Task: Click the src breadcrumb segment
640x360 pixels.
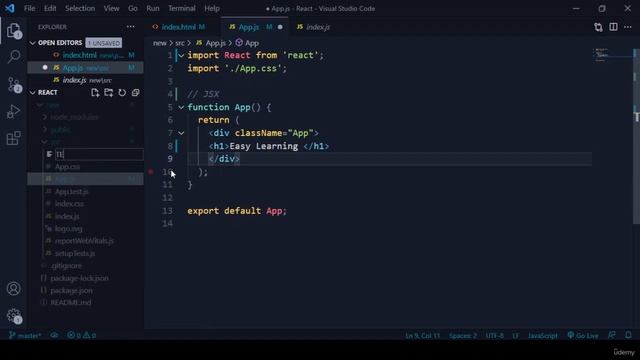Action: 180,43
